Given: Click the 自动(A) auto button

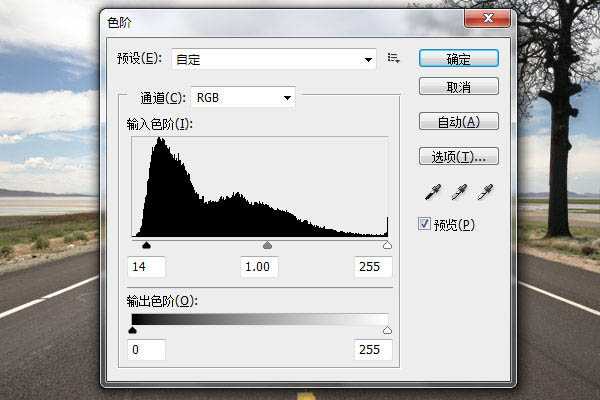Looking at the screenshot, I should tap(459, 122).
